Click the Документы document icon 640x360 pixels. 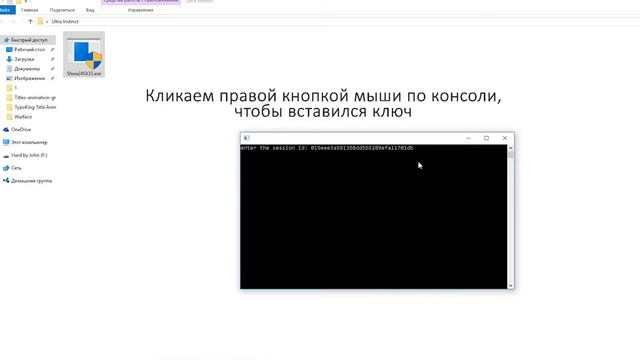9,69
